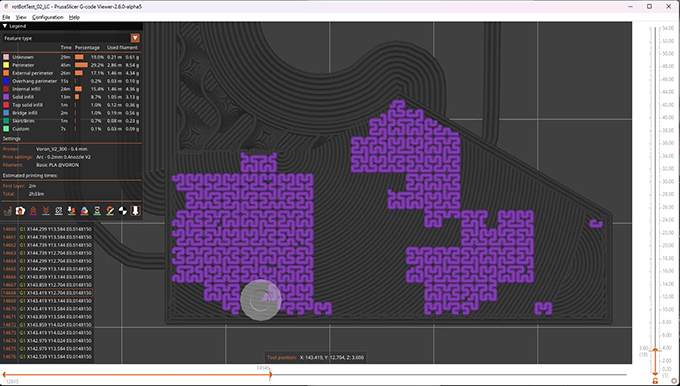Click the vertical slider lock icon
680x386 pixels.
coord(655,381)
